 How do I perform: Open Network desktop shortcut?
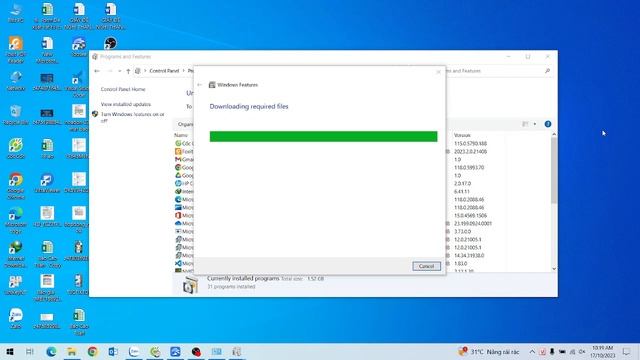click(x=16, y=81)
